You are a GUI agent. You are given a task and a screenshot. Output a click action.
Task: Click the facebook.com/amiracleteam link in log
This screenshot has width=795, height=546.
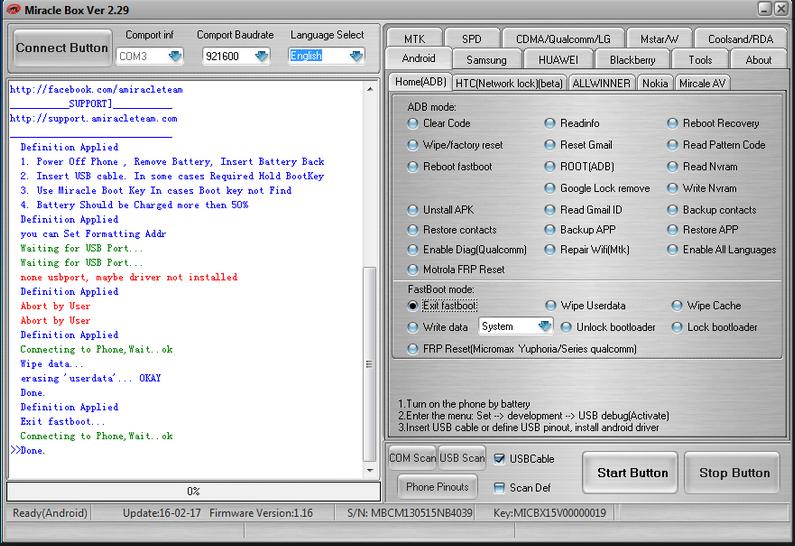coord(96,90)
